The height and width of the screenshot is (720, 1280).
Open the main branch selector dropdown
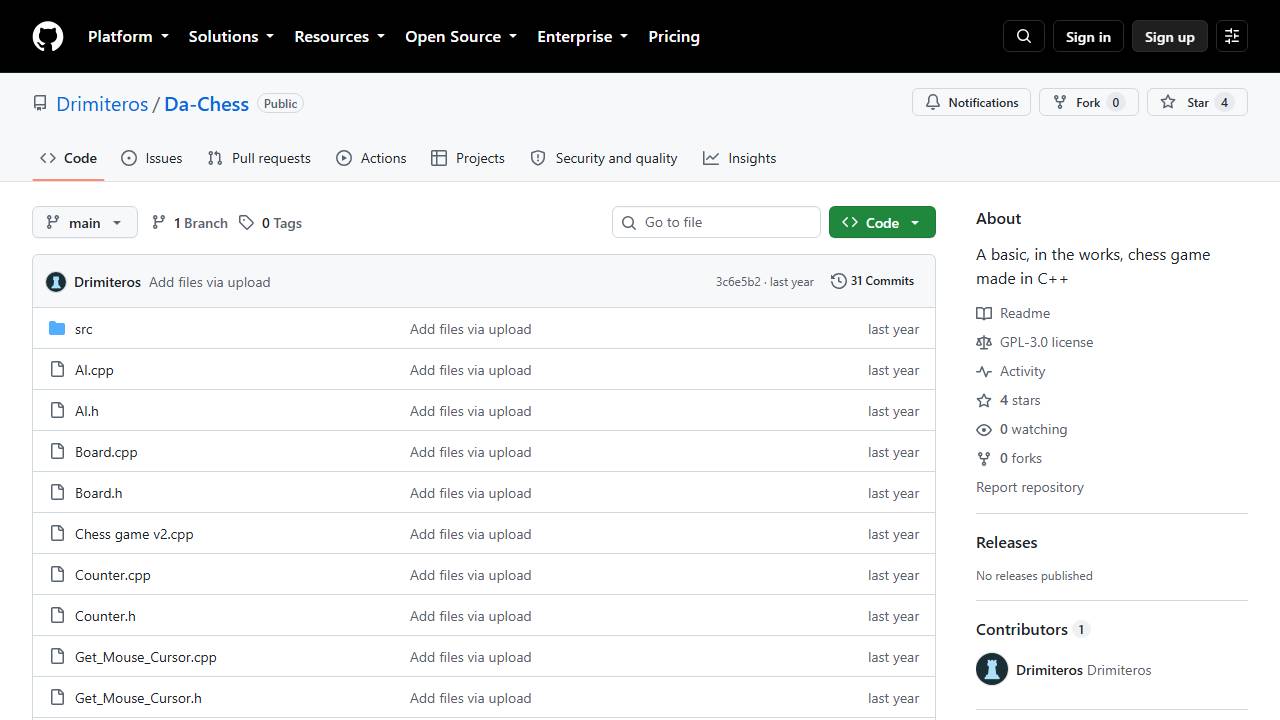click(85, 222)
